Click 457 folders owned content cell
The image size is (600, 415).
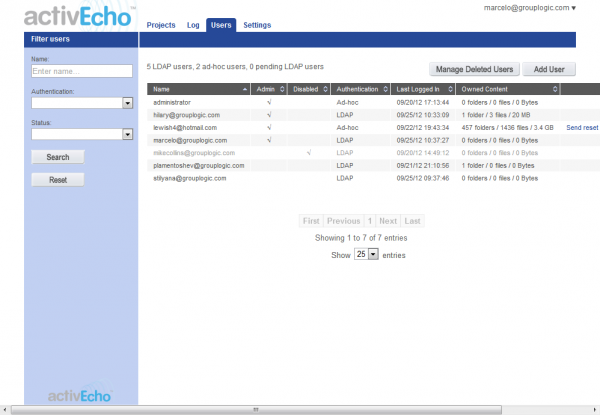click(507, 128)
